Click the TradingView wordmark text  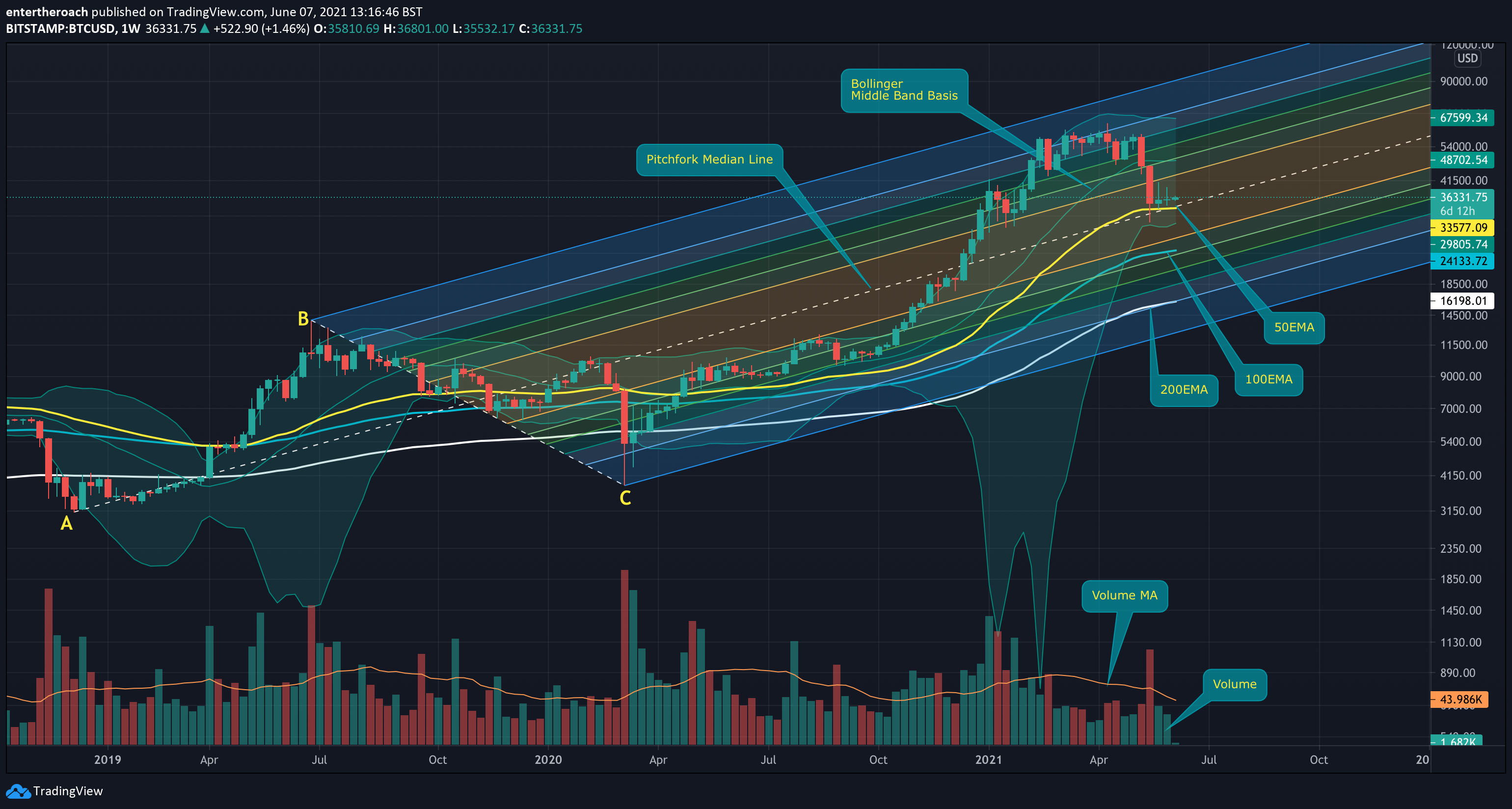point(68,791)
